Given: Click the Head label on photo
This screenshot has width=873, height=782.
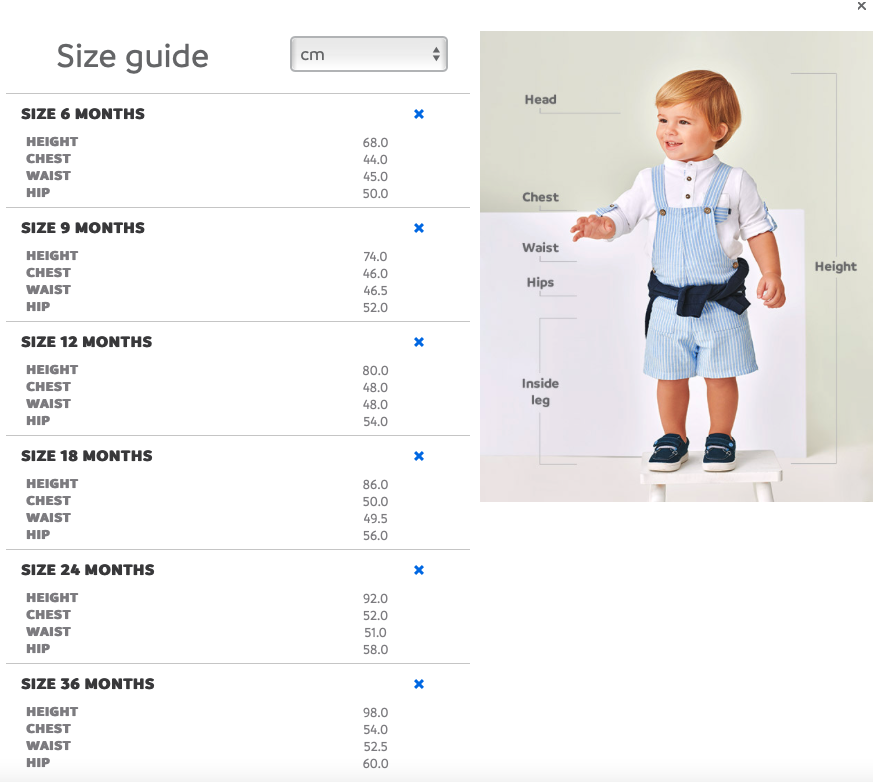Looking at the screenshot, I should click(540, 100).
